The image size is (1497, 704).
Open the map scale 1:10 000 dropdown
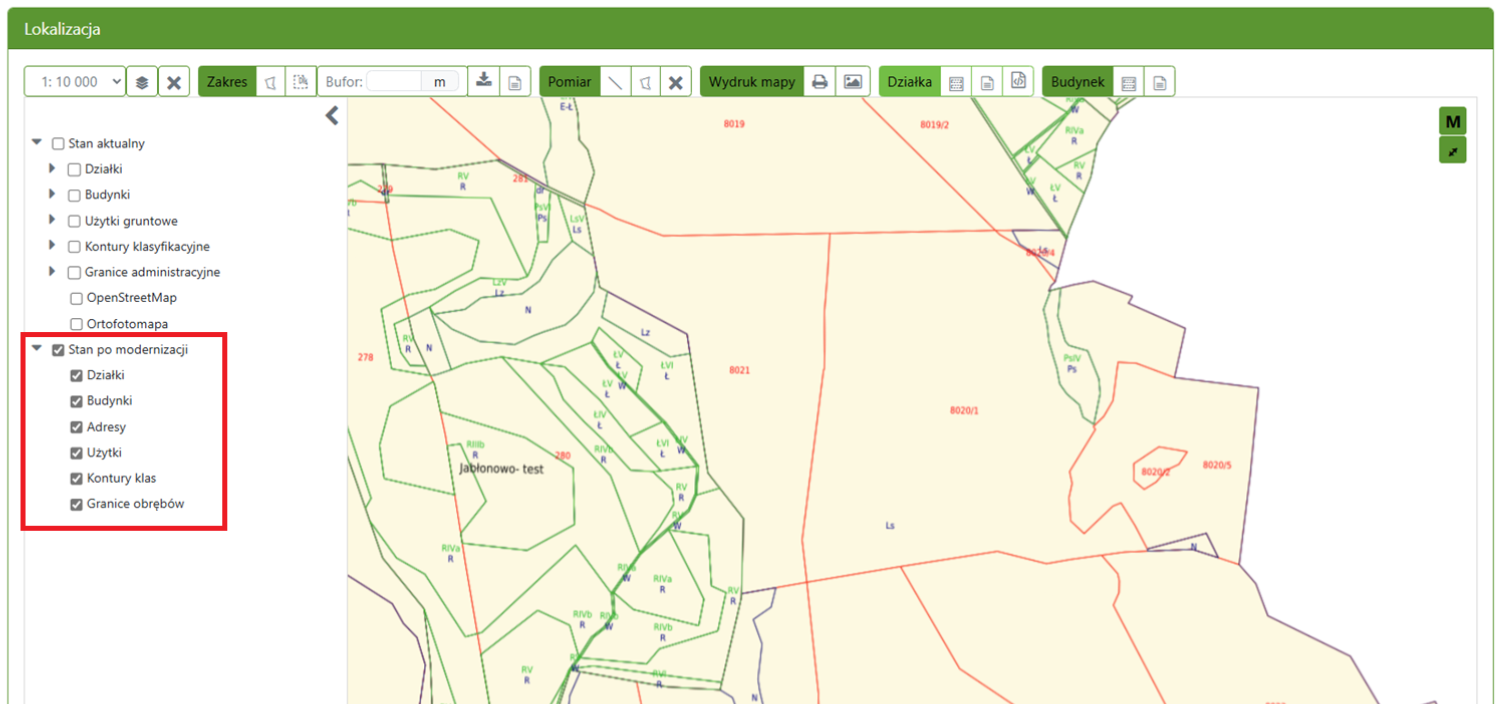[75, 82]
